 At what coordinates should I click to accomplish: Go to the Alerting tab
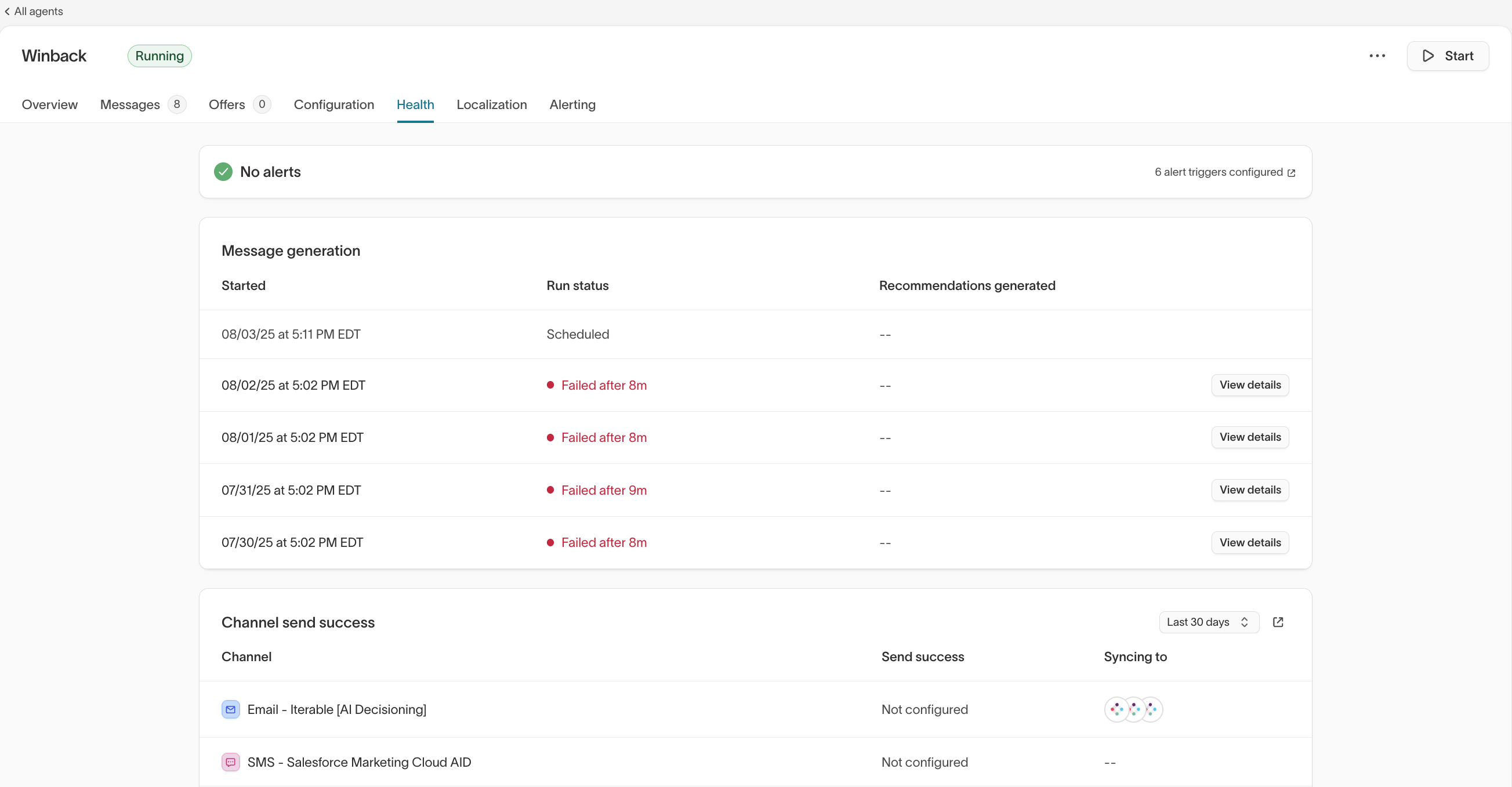572,104
